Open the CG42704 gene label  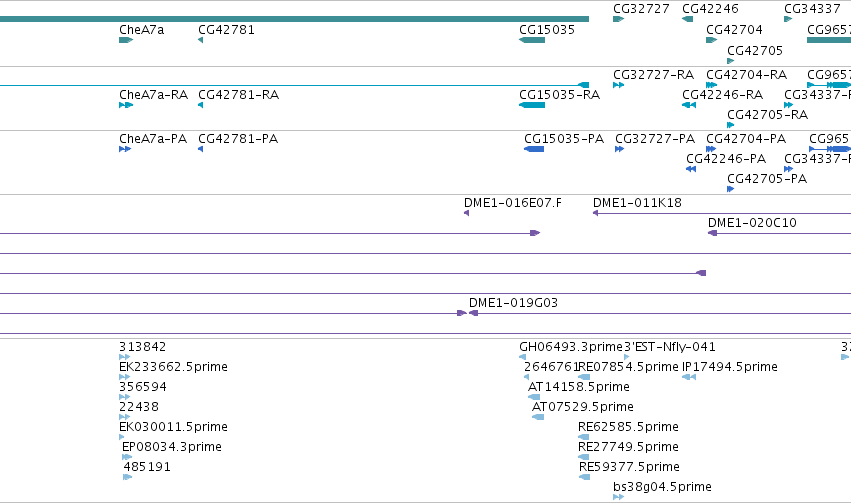[x=734, y=30]
